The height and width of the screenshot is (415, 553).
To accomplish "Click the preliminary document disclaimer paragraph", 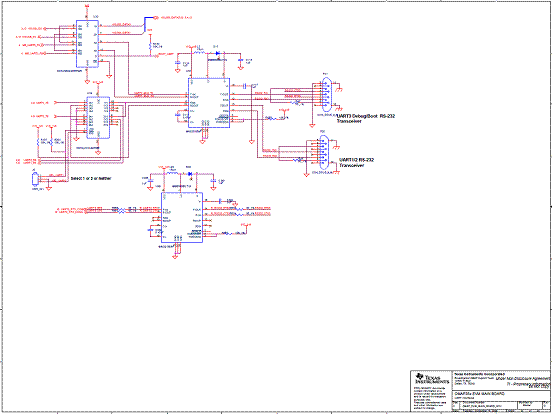I will tap(430, 398).
